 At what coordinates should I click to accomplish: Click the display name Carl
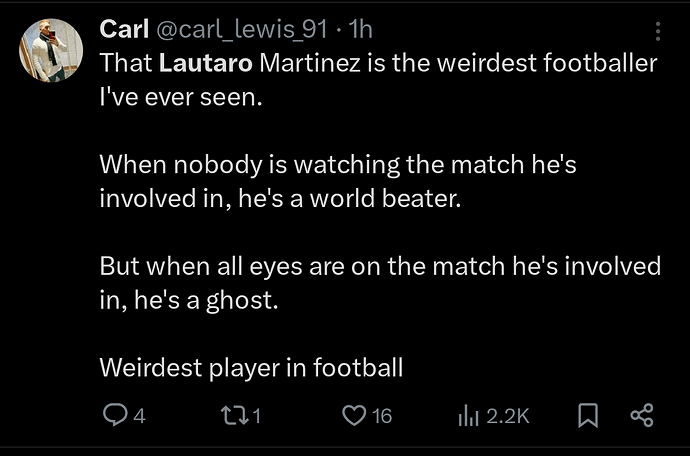(x=124, y=29)
